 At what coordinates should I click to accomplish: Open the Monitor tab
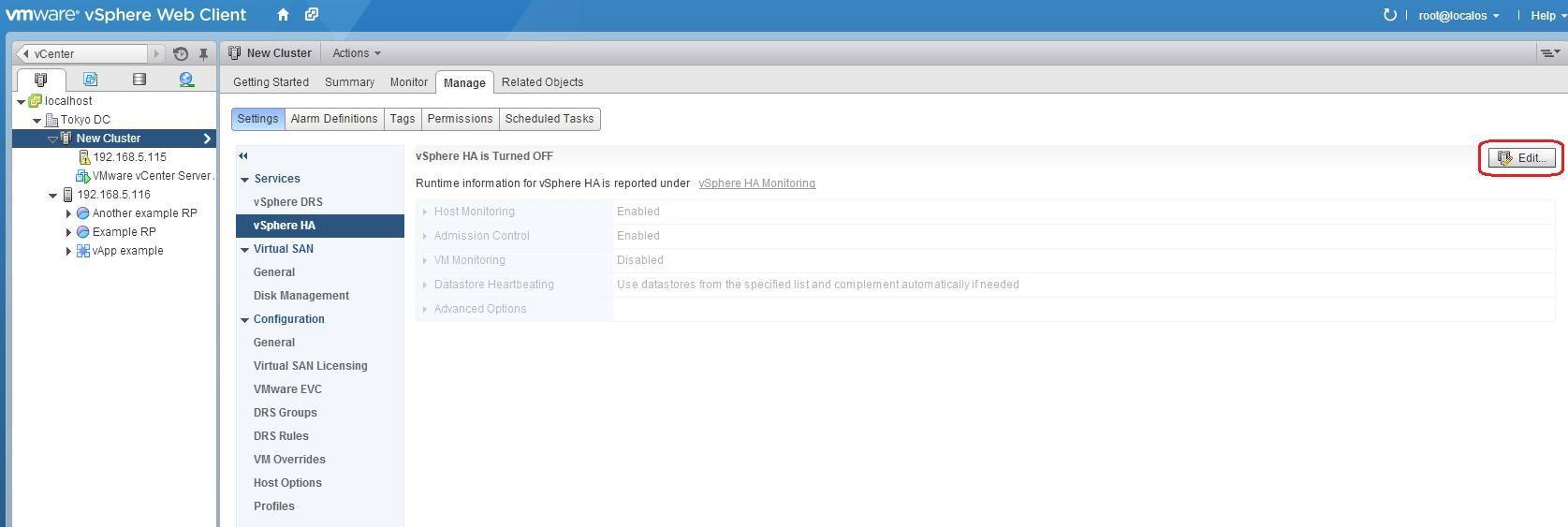[408, 82]
